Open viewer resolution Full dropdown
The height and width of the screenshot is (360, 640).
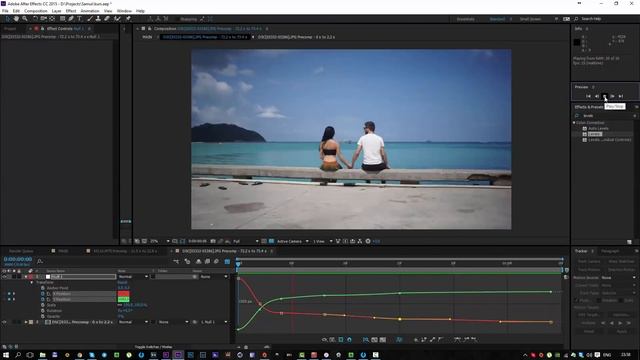[x=245, y=241]
